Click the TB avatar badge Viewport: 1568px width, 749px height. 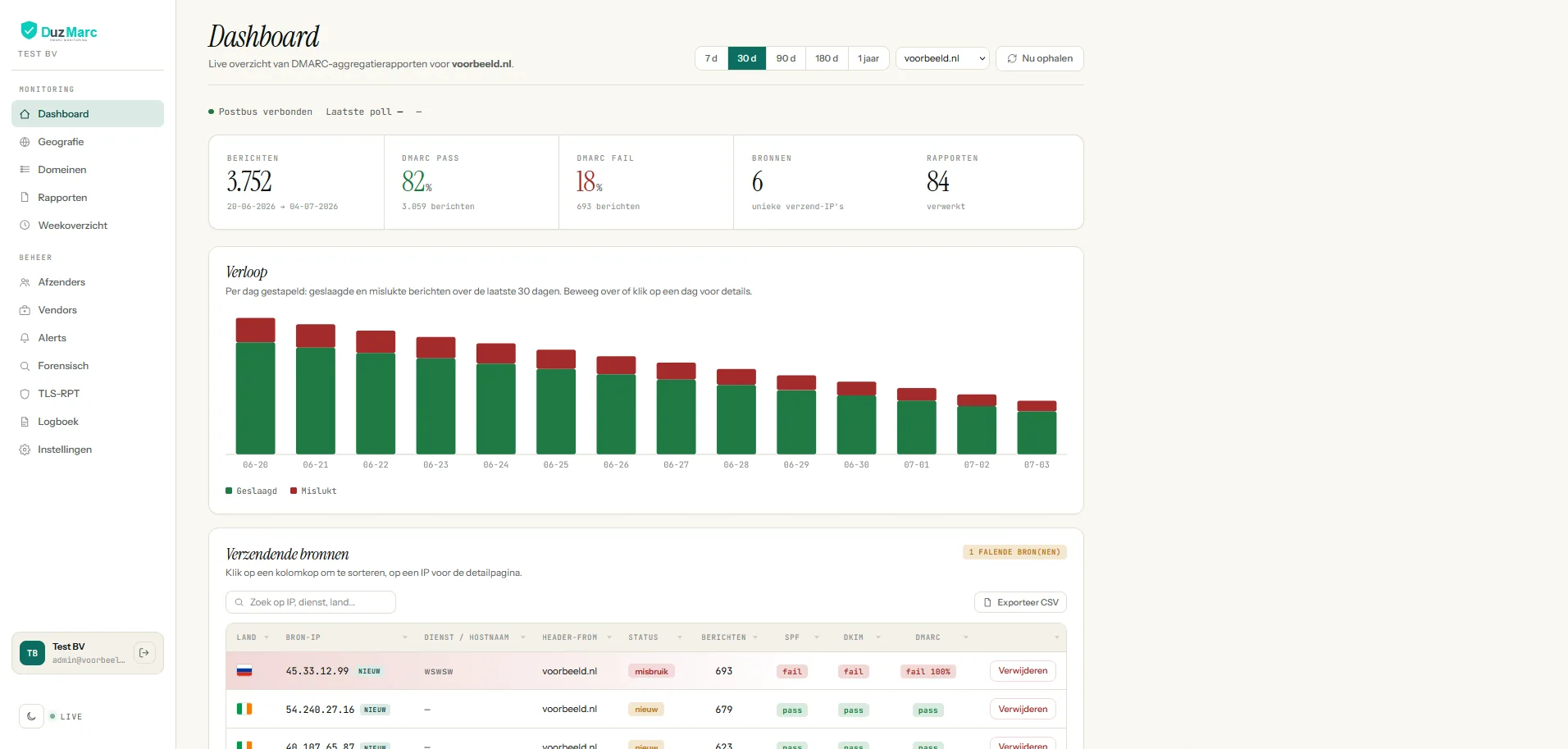[x=32, y=653]
